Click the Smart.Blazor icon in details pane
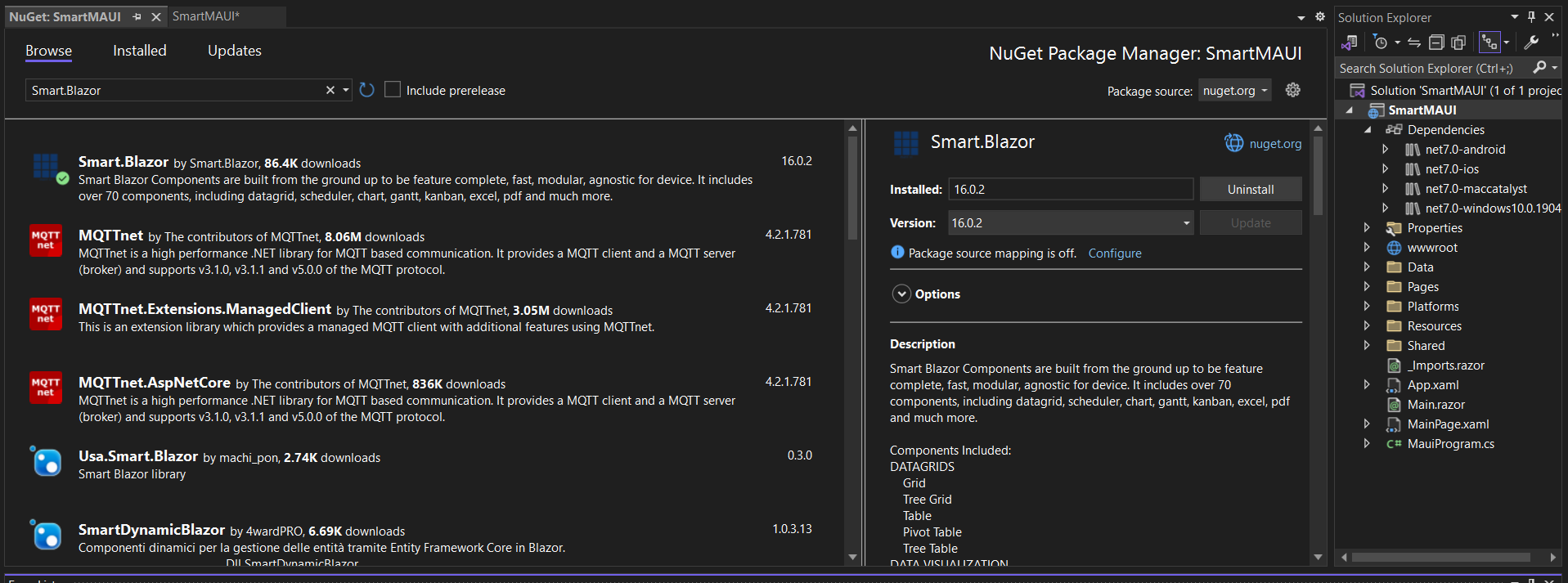1568x583 pixels. [906, 143]
